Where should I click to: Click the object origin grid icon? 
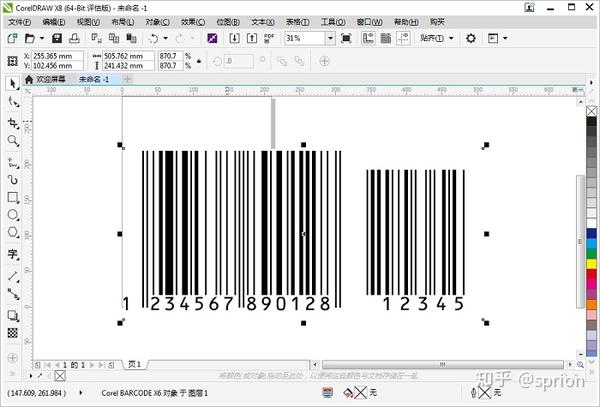[13, 61]
